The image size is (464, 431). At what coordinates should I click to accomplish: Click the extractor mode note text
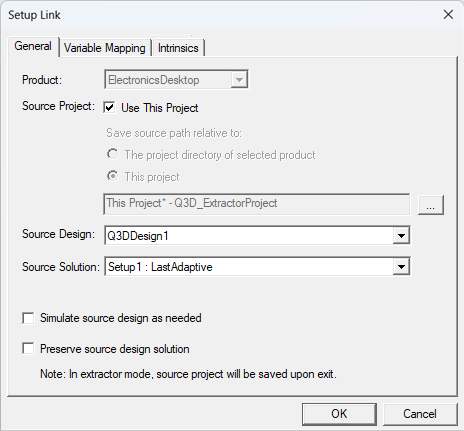coord(188,374)
